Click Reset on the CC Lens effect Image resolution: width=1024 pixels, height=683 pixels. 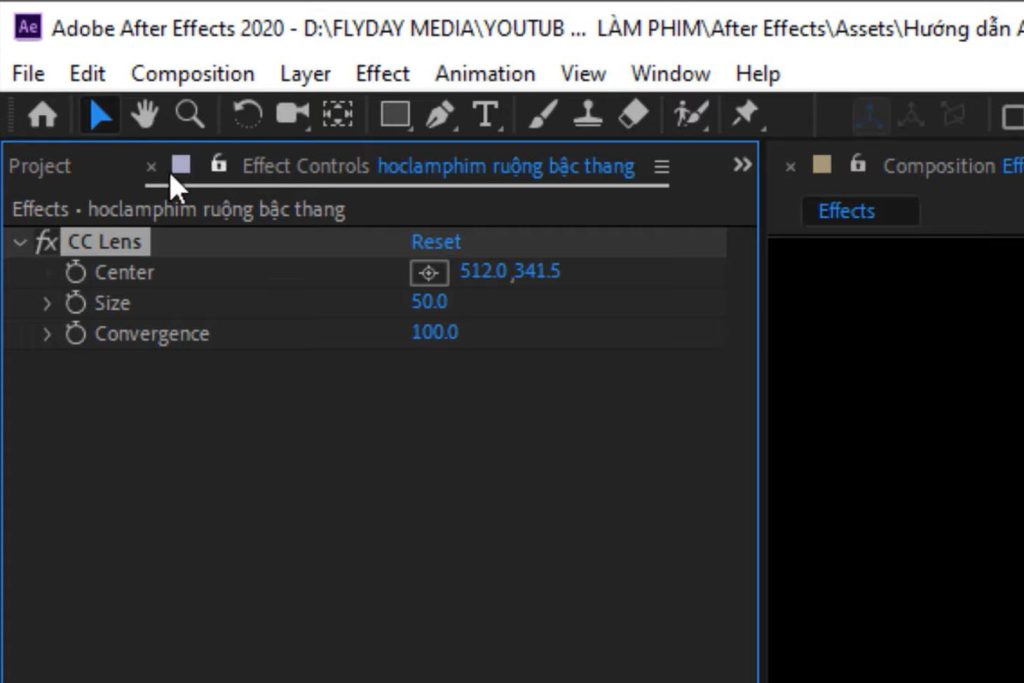(x=435, y=241)
